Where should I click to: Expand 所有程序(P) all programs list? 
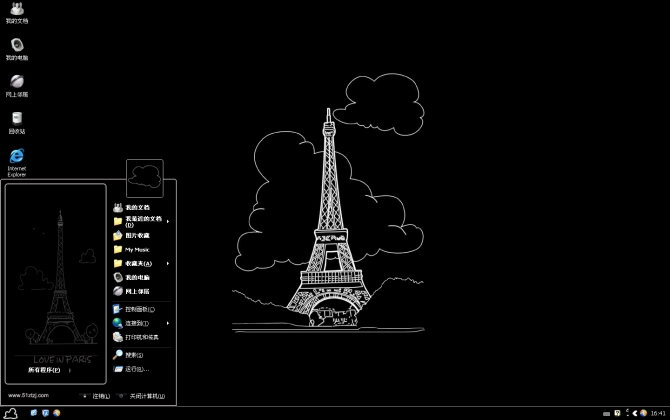[50, 370]
